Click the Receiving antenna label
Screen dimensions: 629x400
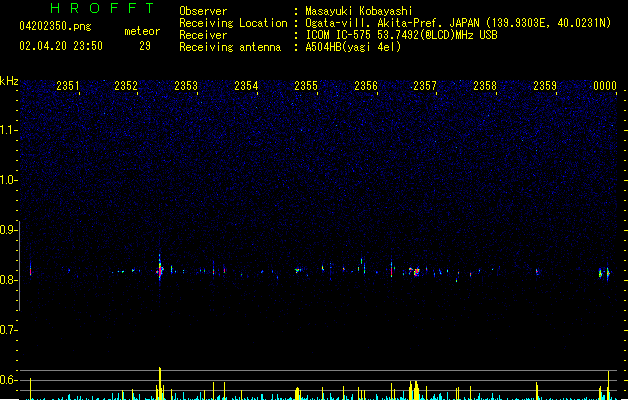pyautogui.click(x=230, y=47)
